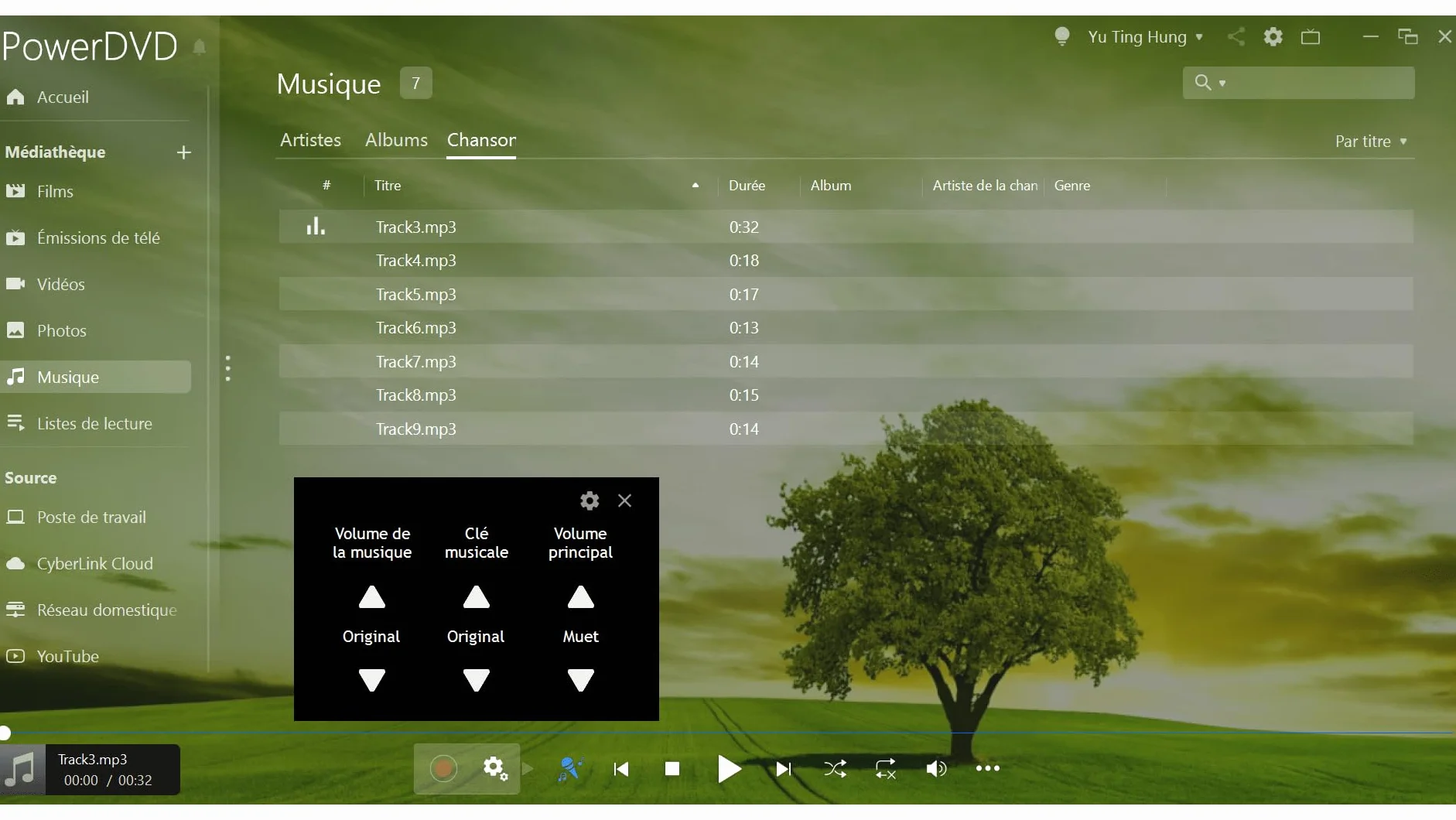Open the karaoke panel settings gear
1456x820 pixels.
pyautogui.click(x=590, y=501)
